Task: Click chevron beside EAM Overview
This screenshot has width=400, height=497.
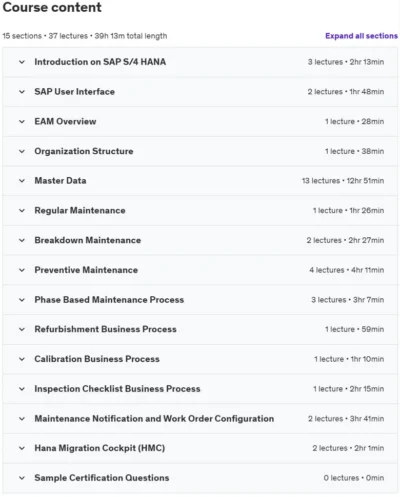Action: pyautogui.click(x=22, y=121)
